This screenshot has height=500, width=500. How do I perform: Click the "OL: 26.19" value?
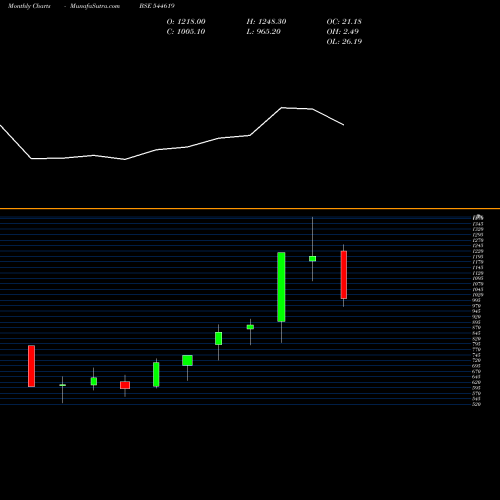pos(344,42)
